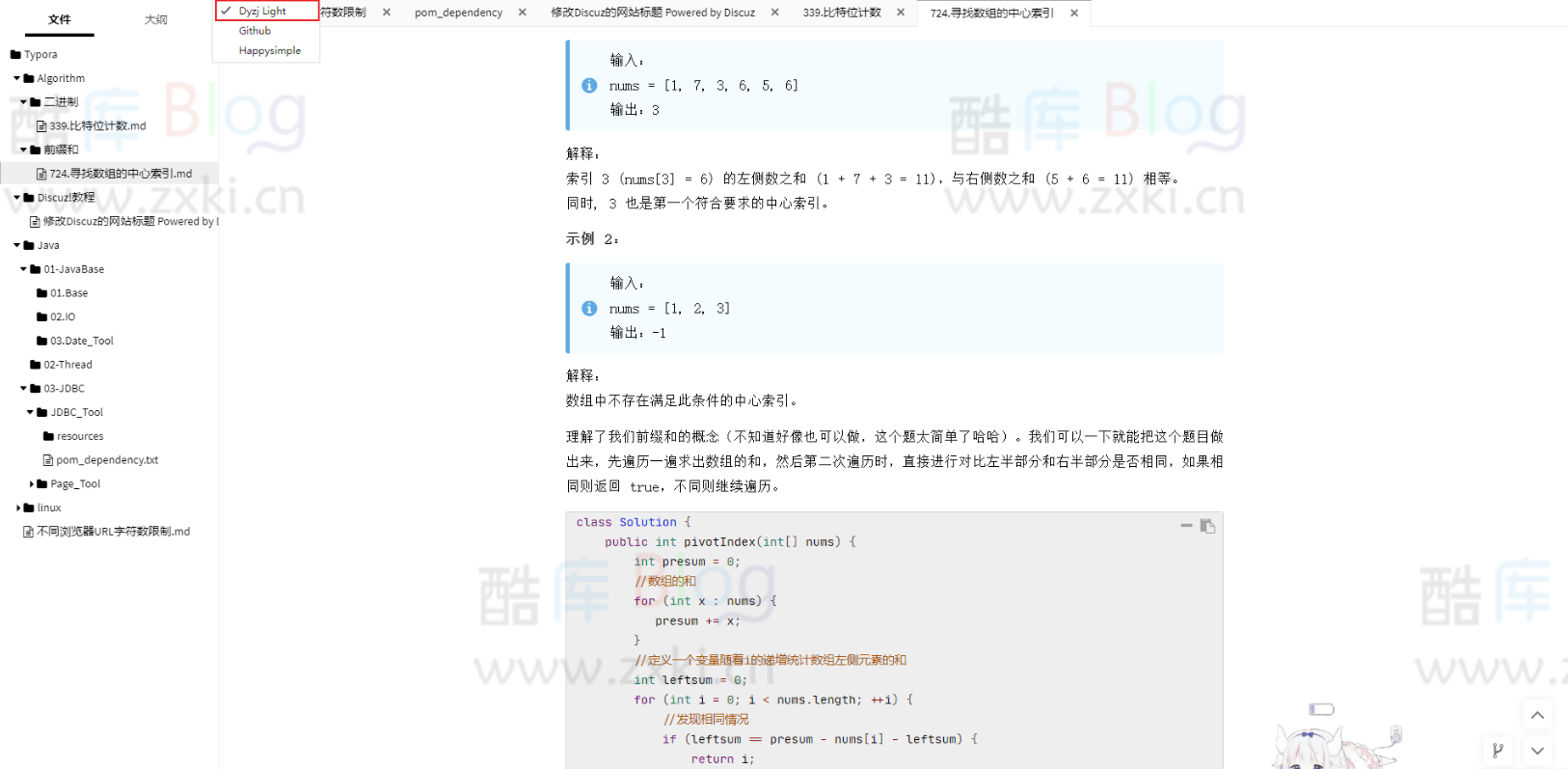Copy the code block contents
The width and height of the screenshot is (1568, 769).
(1207, 526)
